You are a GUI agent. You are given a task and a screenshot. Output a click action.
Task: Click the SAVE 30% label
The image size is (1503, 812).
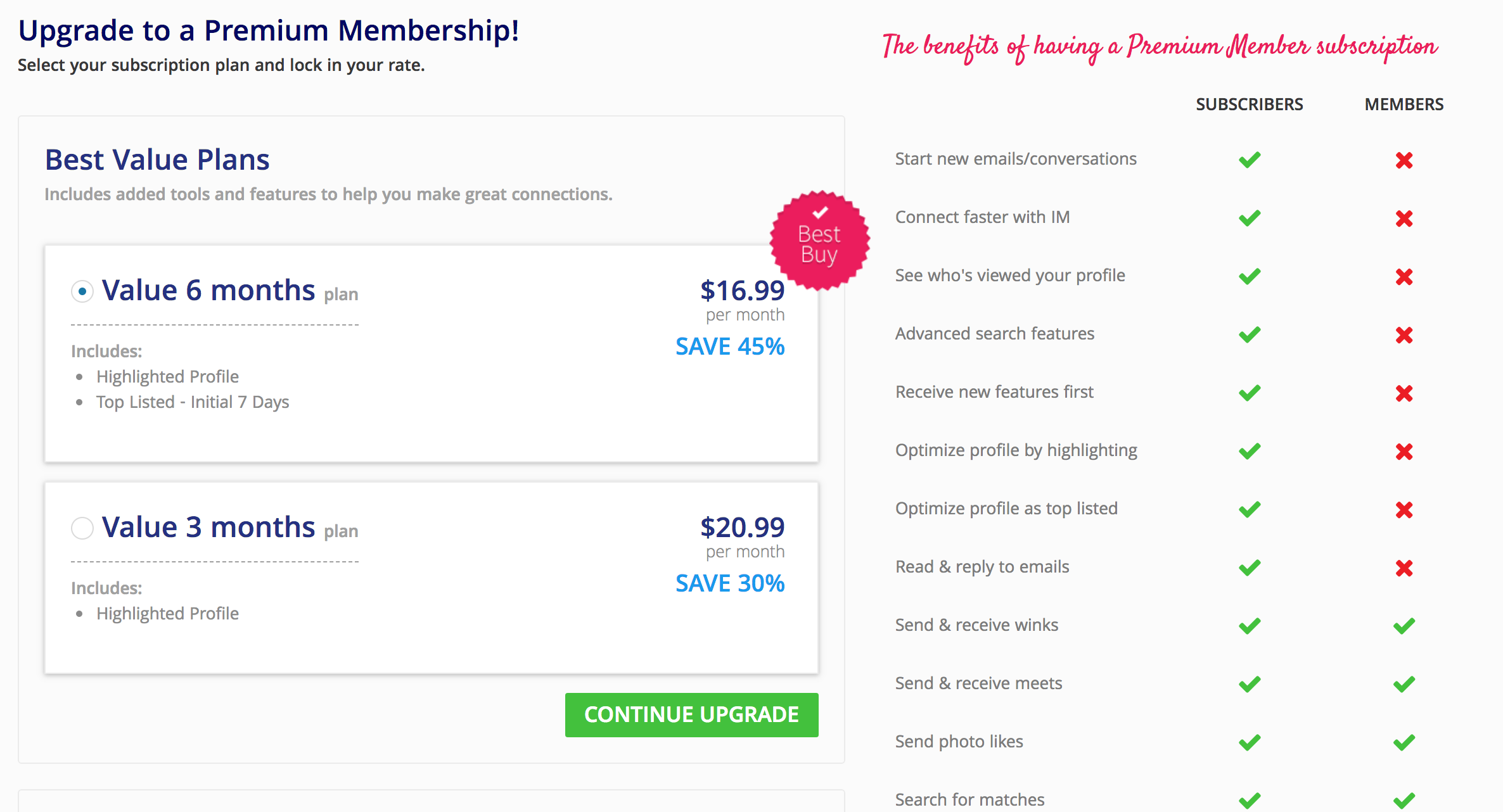730,583
